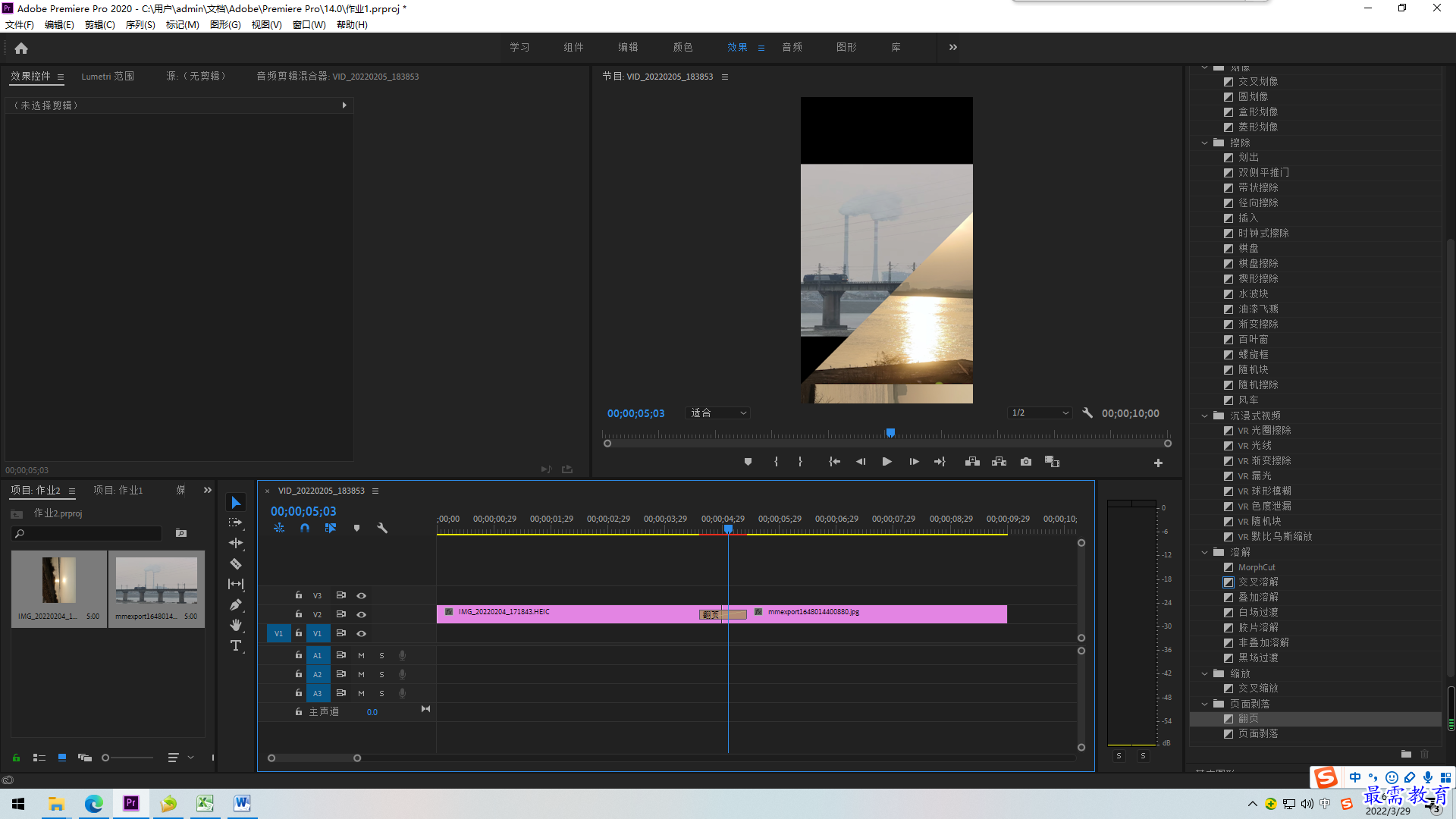Open the 文件(F) menu
The height and width of the screenshot is (819, 1456).
coord(20,25)
